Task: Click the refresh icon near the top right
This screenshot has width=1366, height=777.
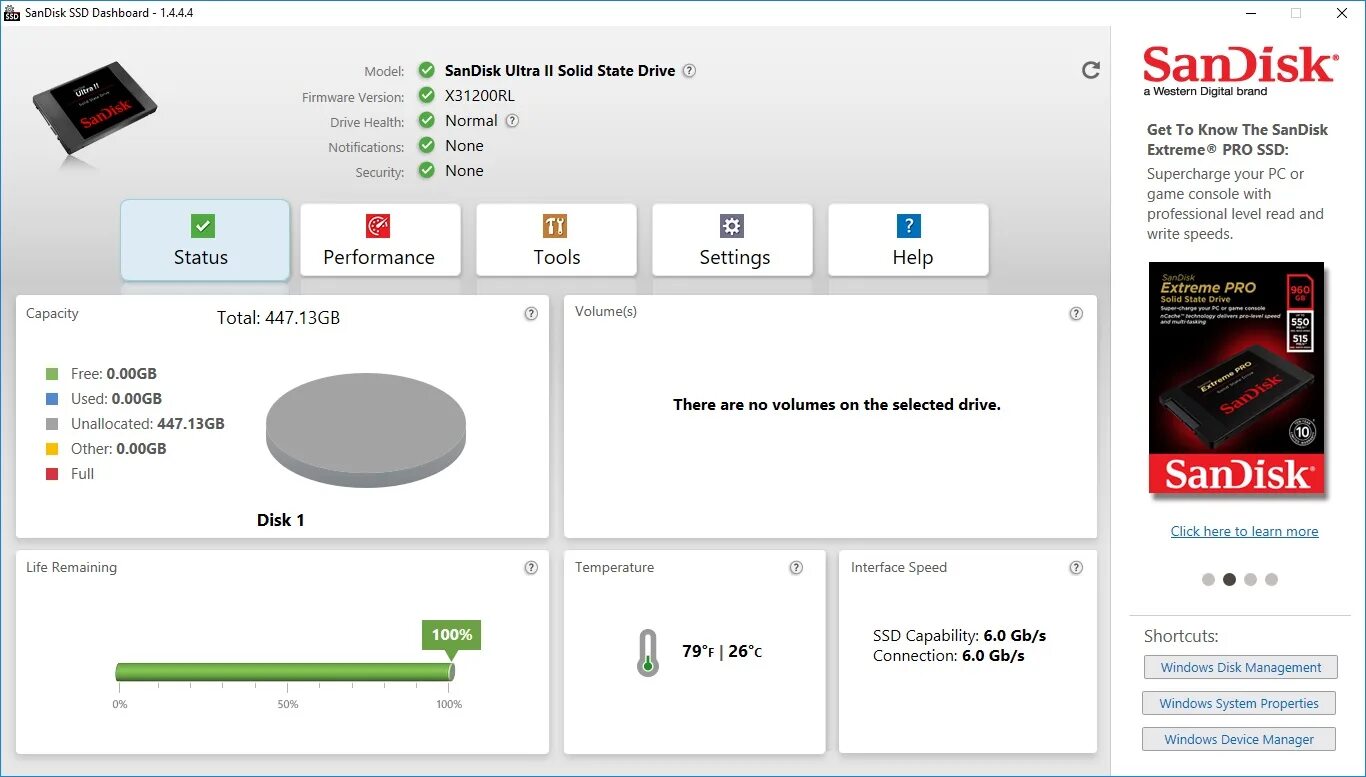Action: [1091, 70]
